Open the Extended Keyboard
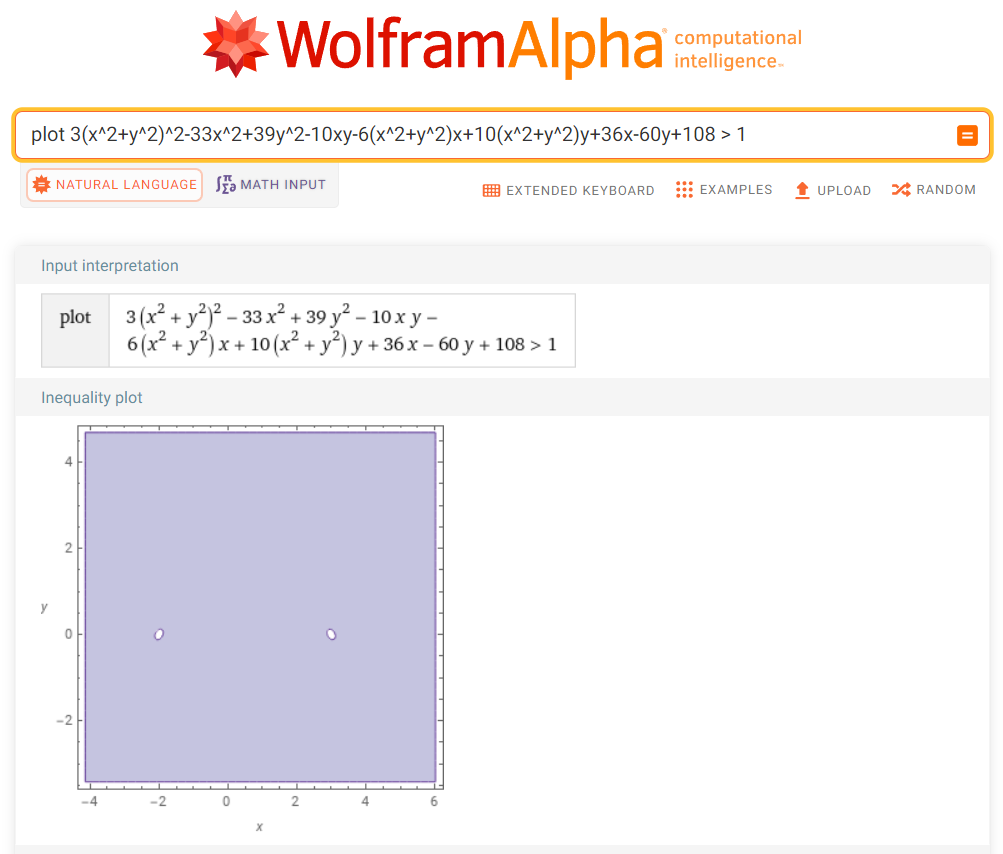The height and width of the screenshot is (854, 1003). tap(568, 190)
